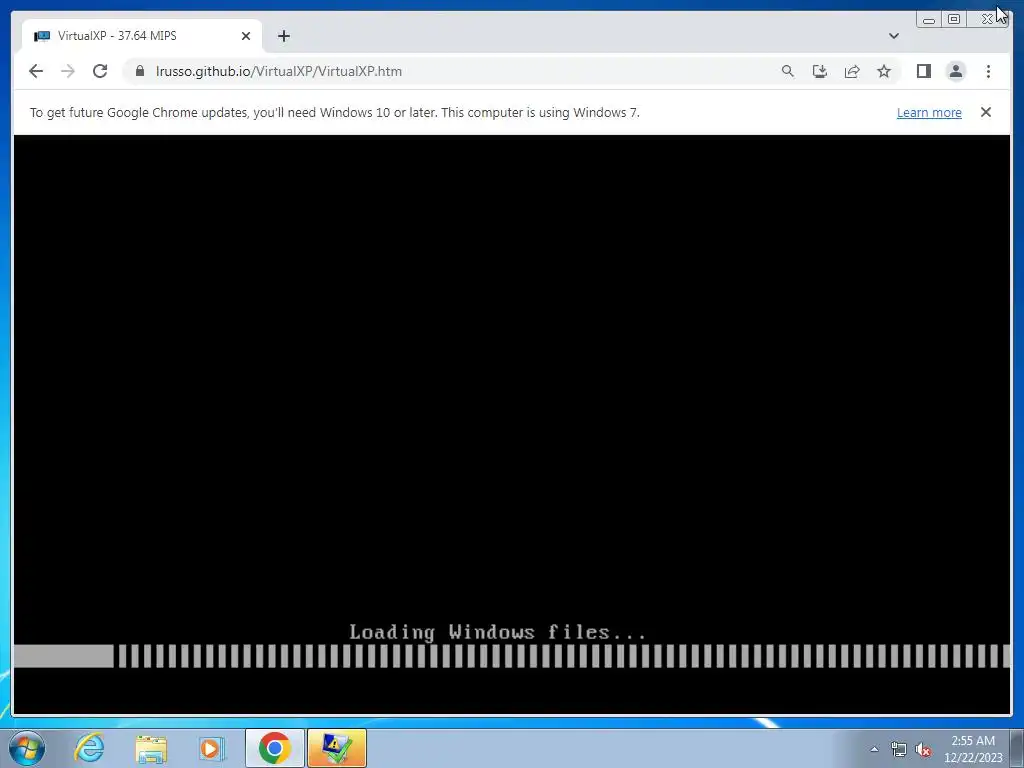This screenshot has height=768, width=1024.
Task: Click the Show desktop strip on the taskbar
Action: pos(1017,748)
